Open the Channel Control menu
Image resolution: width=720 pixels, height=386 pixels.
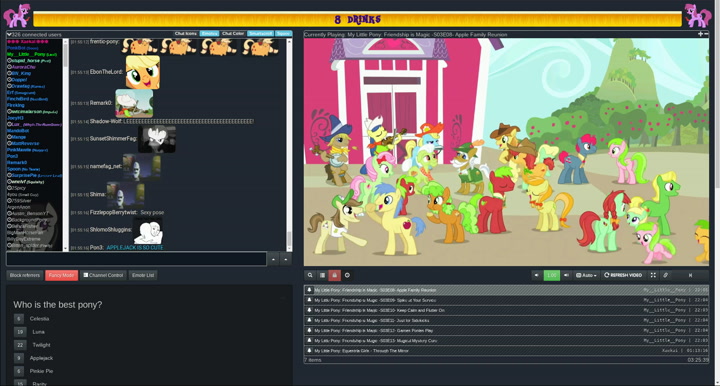[x=103, y=275]
